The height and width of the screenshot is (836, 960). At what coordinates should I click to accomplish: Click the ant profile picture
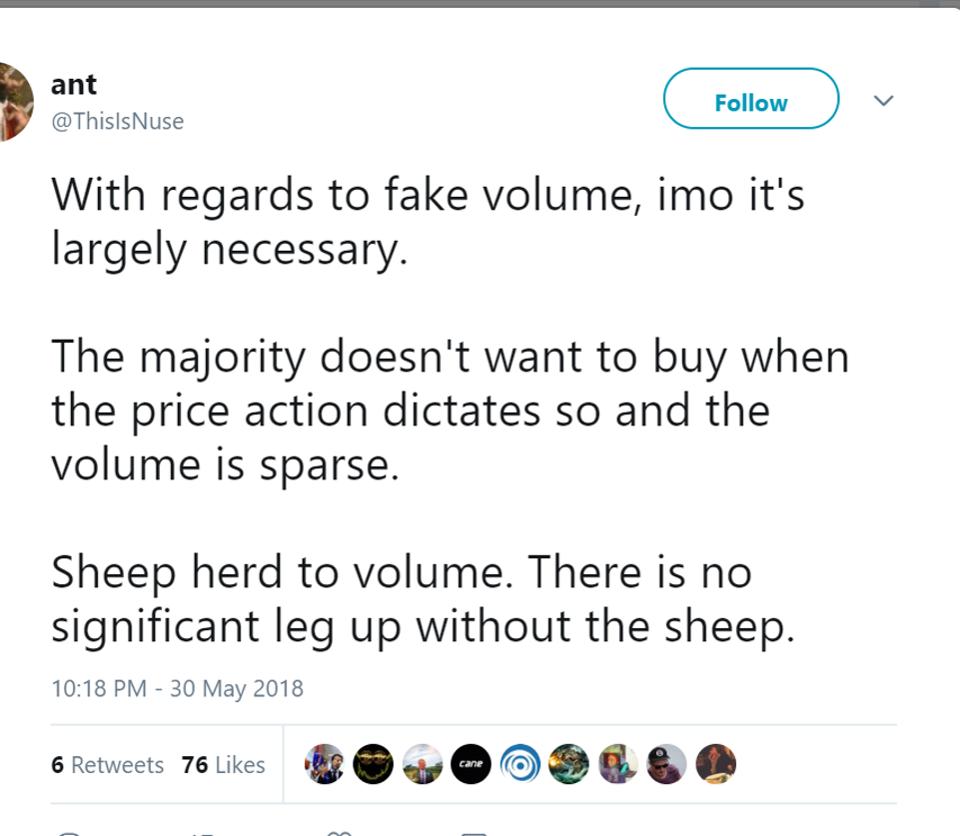(x=14, y=101)
